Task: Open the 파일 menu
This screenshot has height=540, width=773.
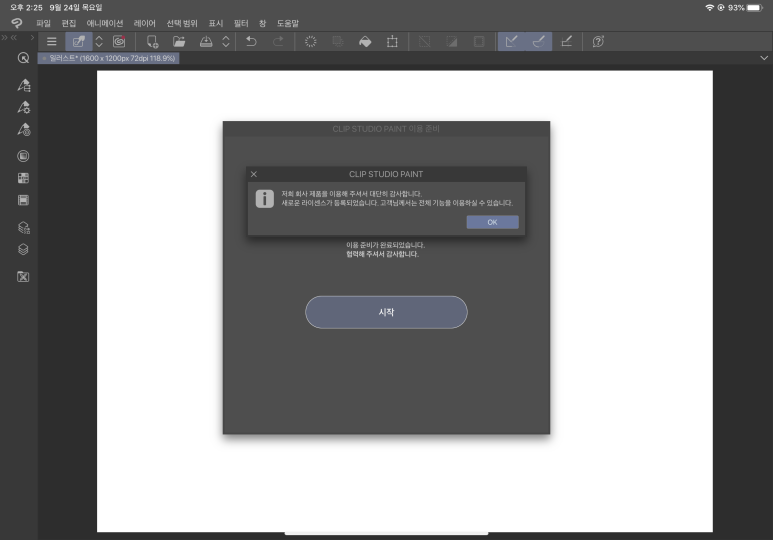Action: click(x=43, y=23)
